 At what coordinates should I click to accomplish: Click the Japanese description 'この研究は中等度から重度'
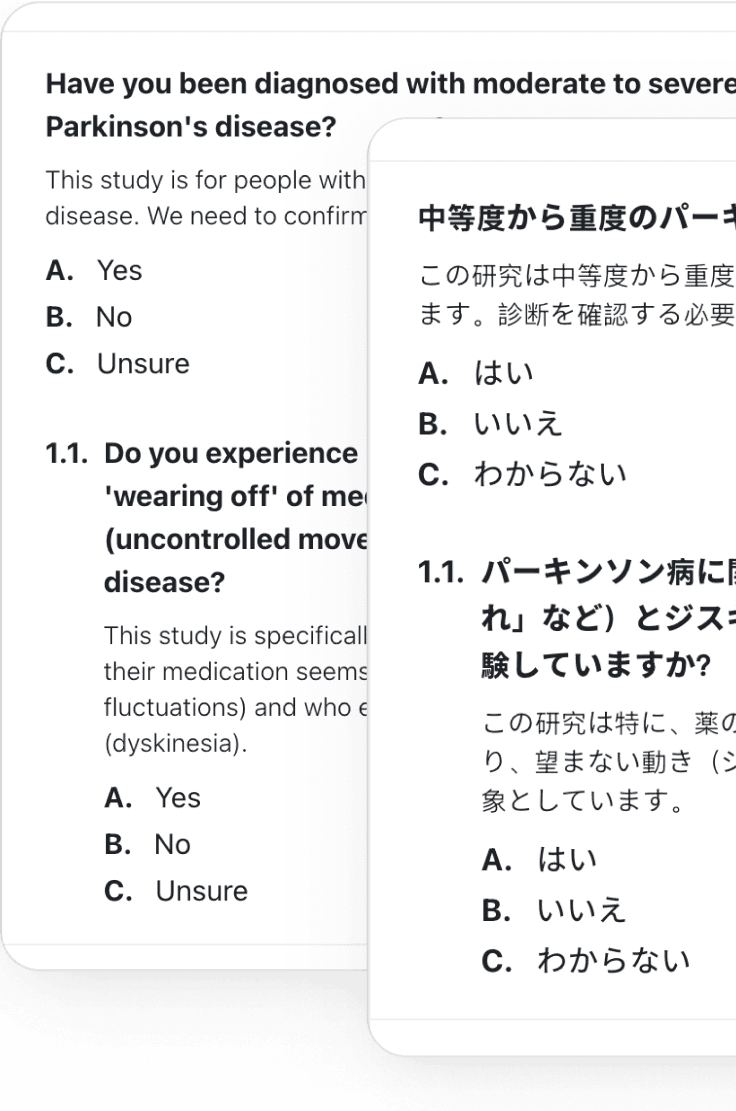tap(575, 275)
